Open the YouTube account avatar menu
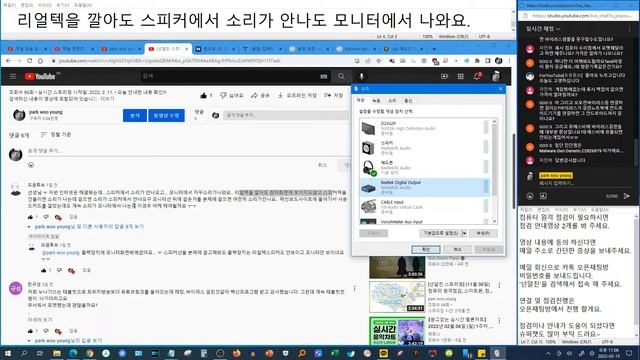640x360 pixels. (496, 76)
